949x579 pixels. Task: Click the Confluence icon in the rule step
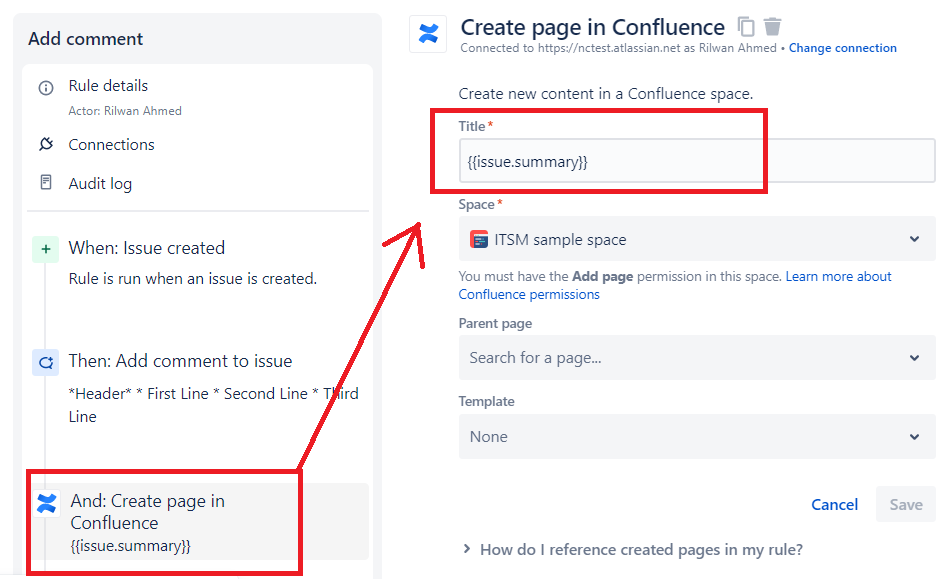(47, 503)
